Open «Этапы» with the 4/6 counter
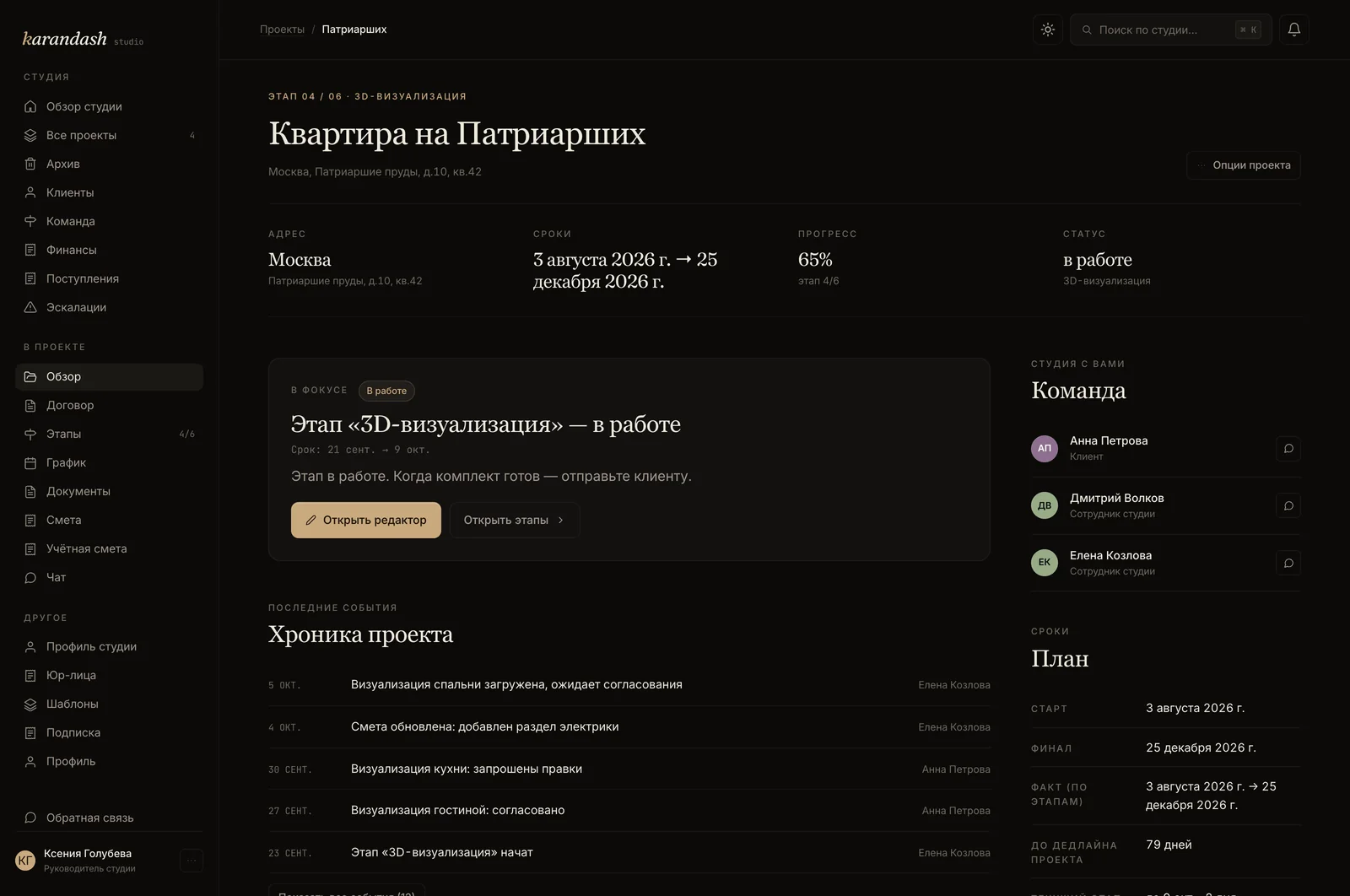The width and height of the screenshot is (1350, 896). pos(109,434)
